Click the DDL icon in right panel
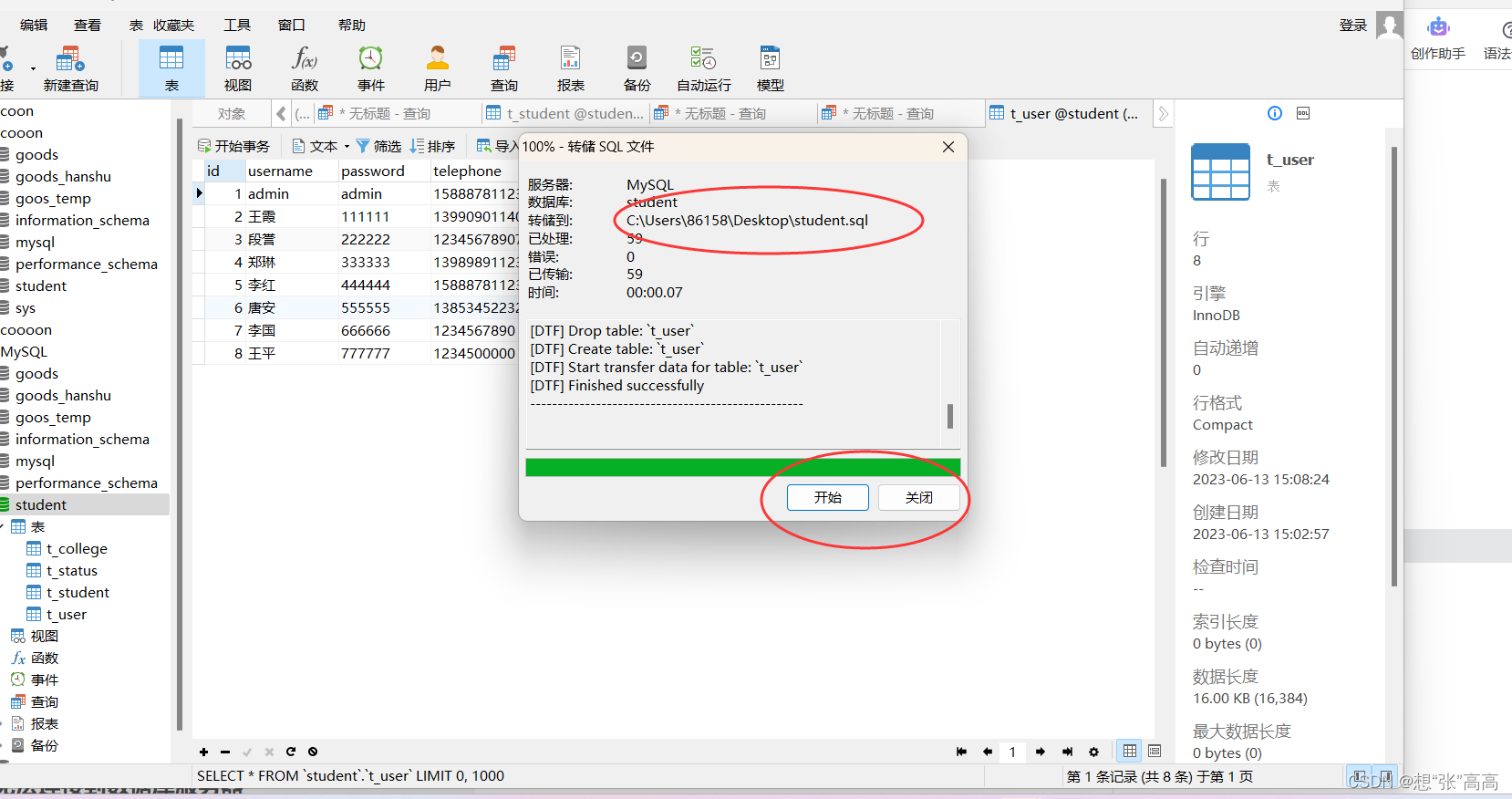 (1303, 113)
